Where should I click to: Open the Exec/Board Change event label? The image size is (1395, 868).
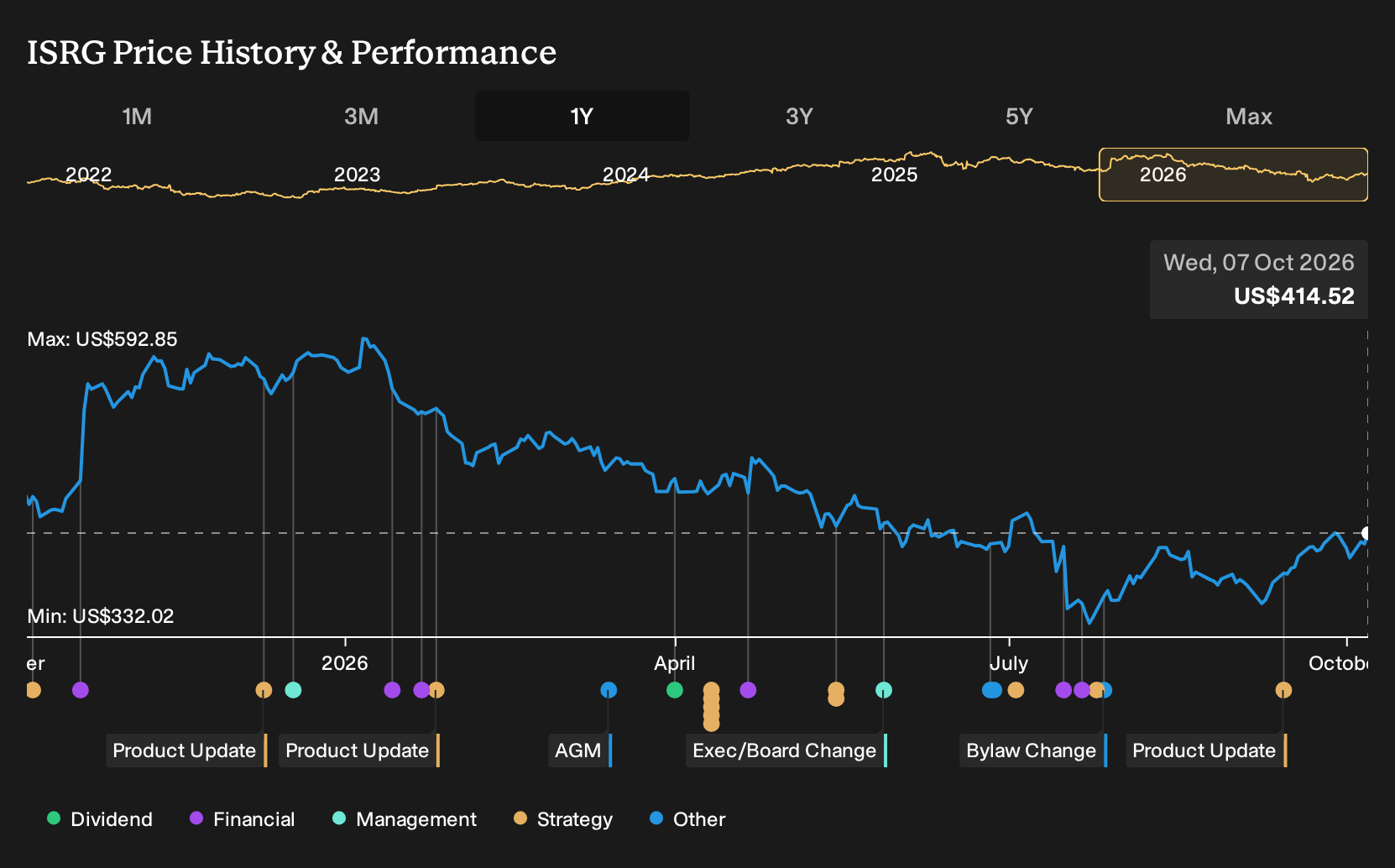[x=786, y=750]
